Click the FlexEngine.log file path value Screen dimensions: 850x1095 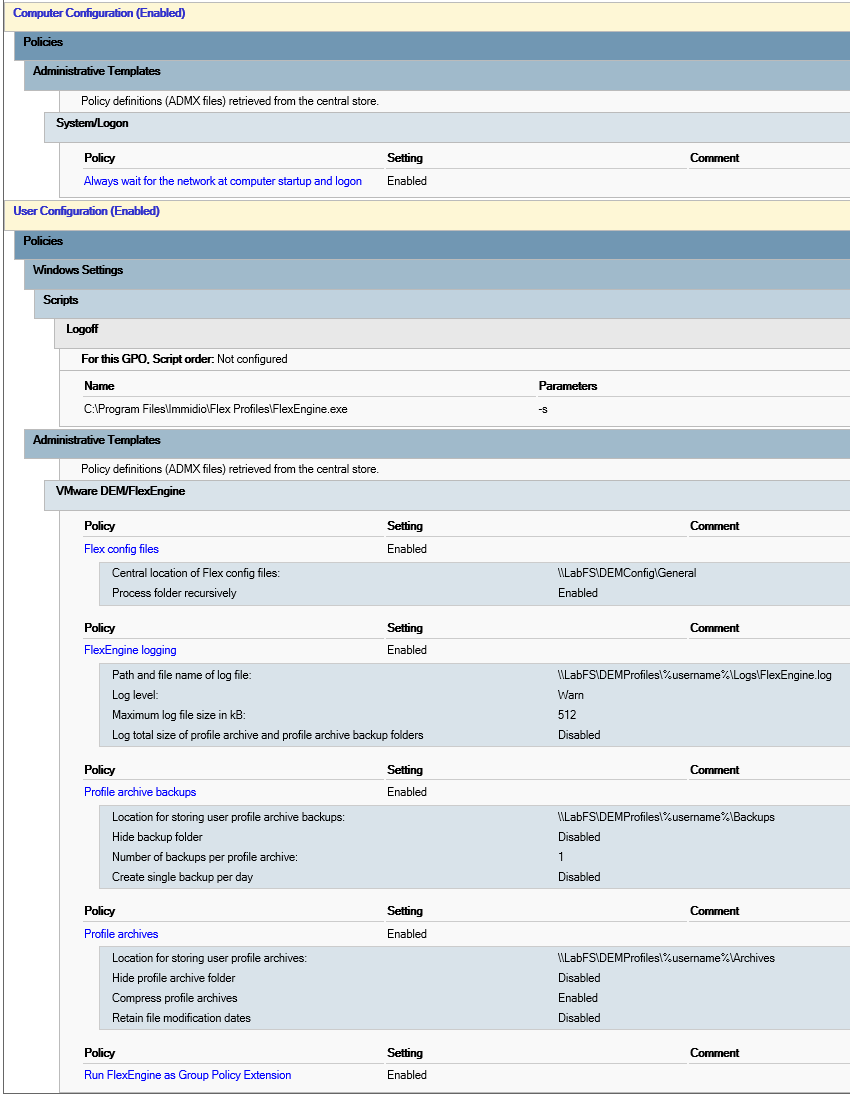click(x=694, y=676)
